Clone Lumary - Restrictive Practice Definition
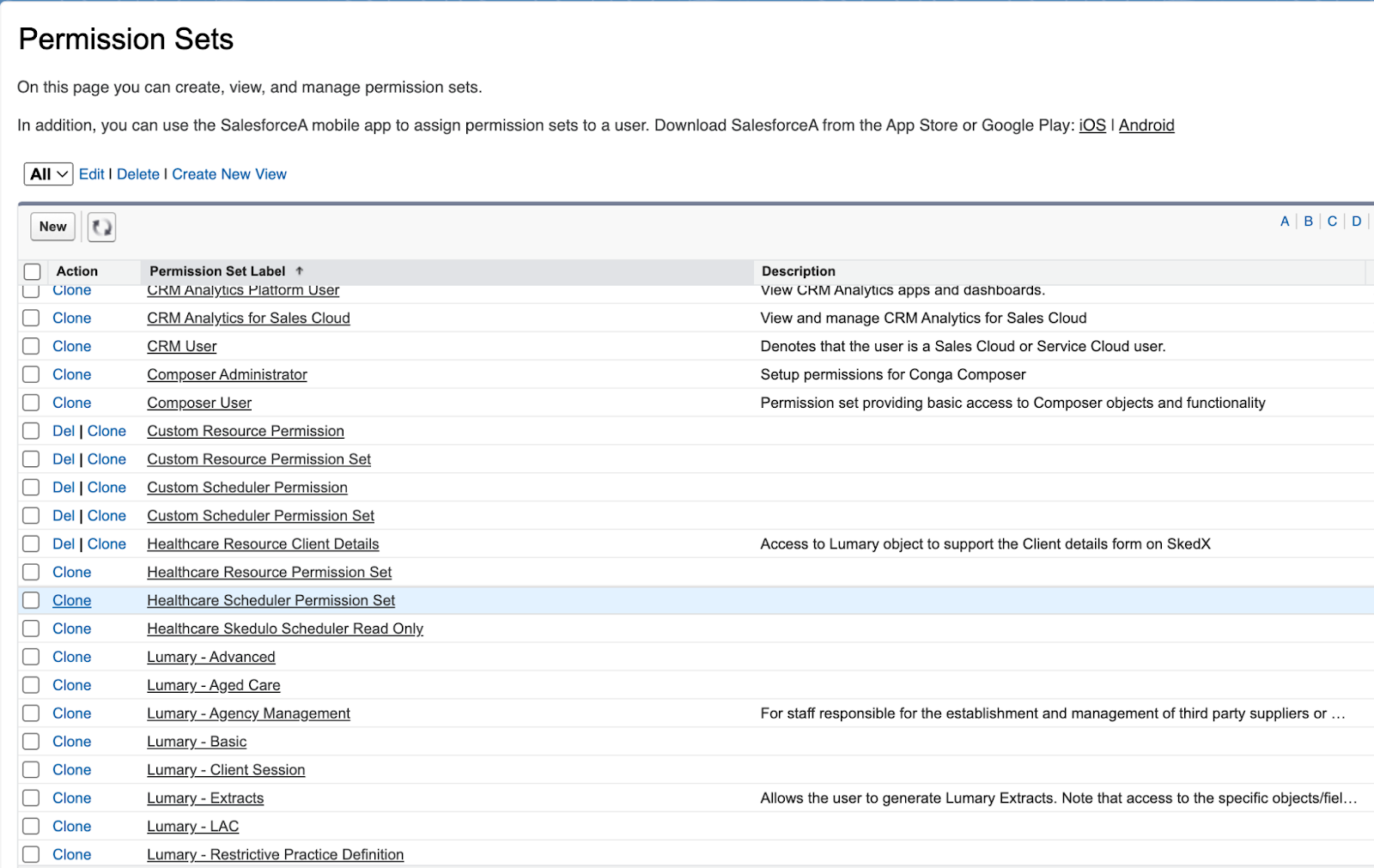Viewport: 1374px width, 868px height. [72, 854]
